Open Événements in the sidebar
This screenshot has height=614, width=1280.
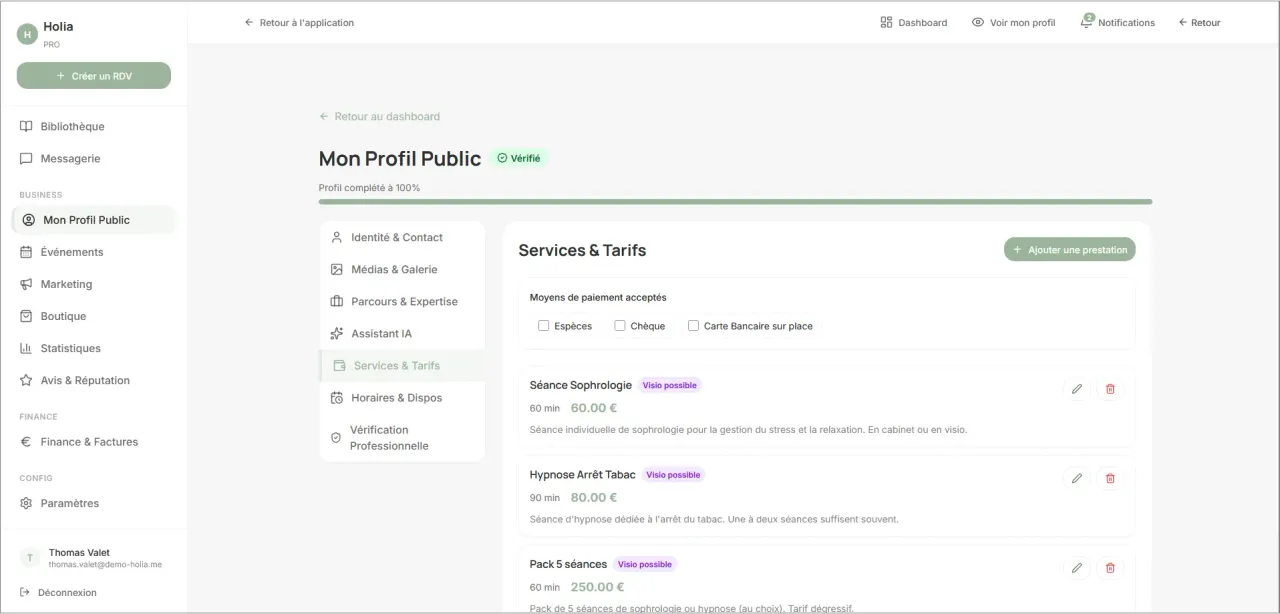point(93,252)
